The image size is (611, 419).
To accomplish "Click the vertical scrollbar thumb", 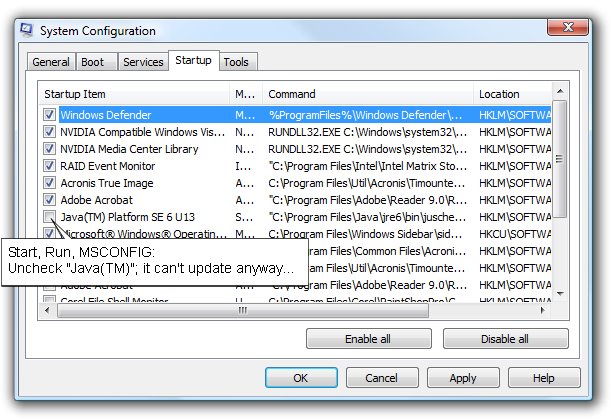I will point(560,159).
